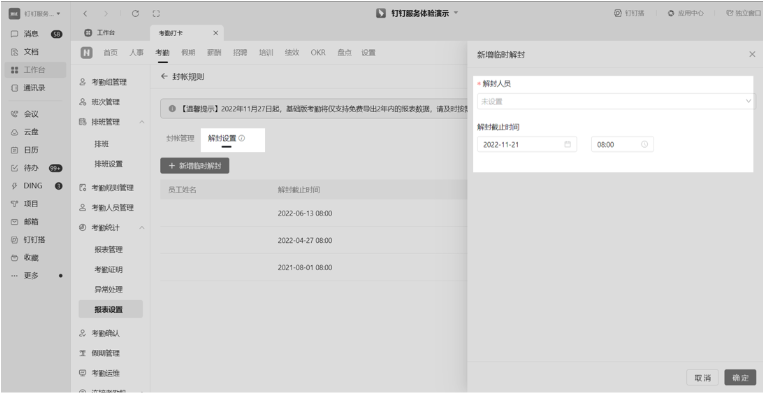Select 报表设置 submenu item
This screenshot has width=763, height=393.
(111, 309)
